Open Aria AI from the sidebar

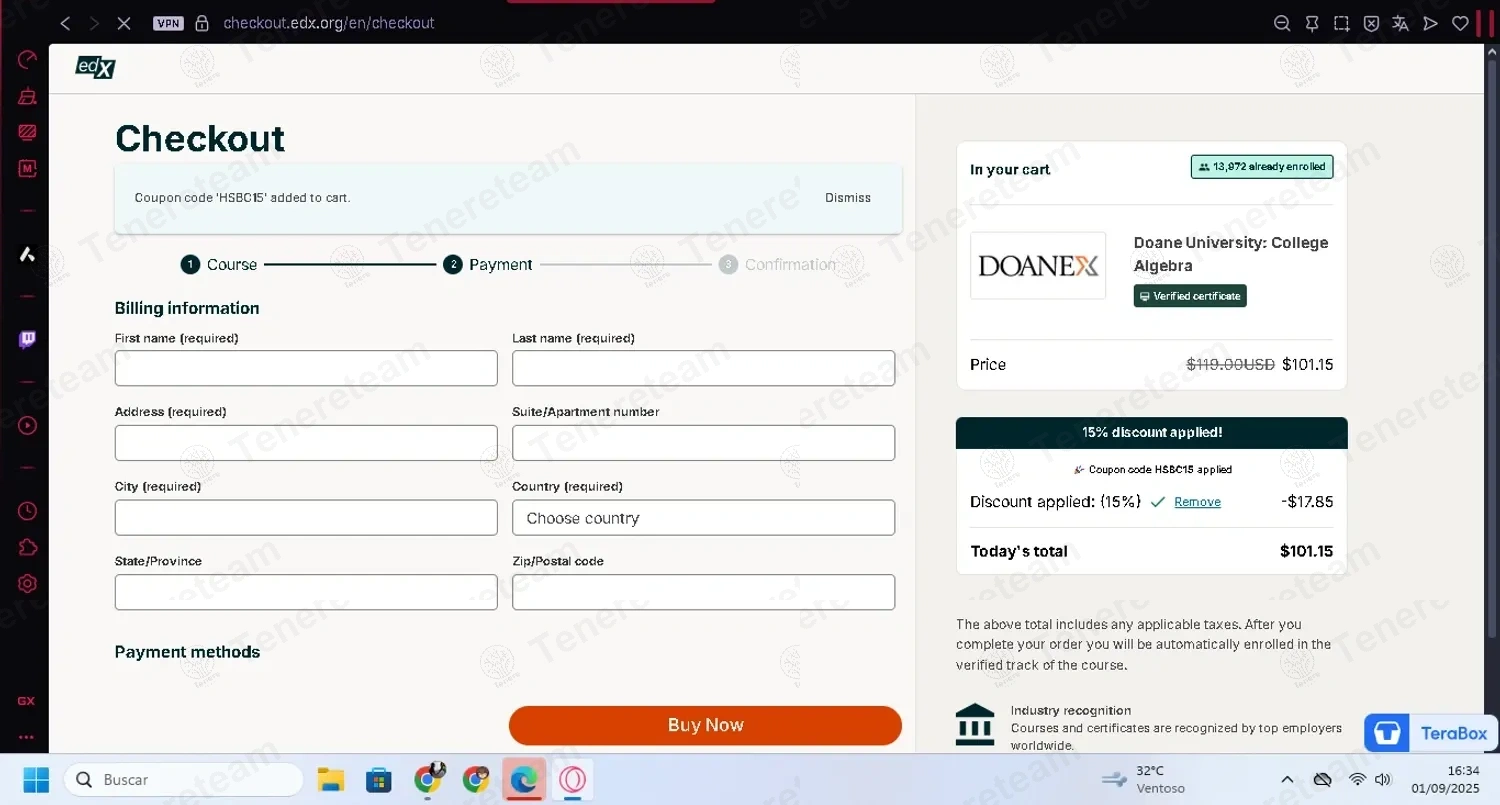click(27, 254)
